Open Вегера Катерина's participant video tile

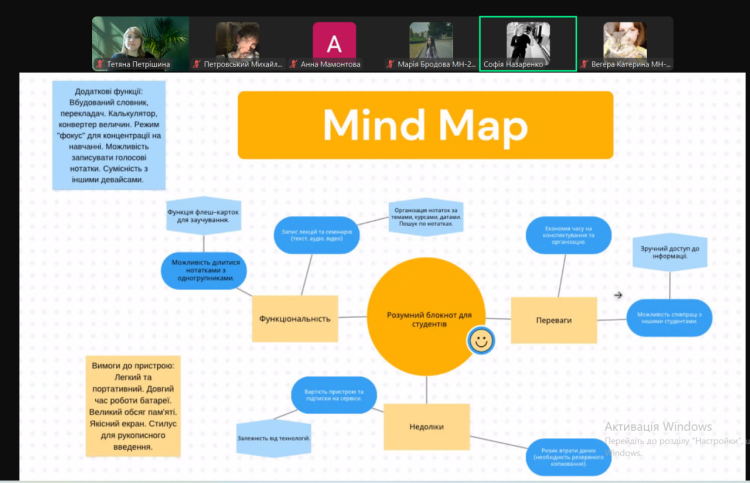coord(625,40)
